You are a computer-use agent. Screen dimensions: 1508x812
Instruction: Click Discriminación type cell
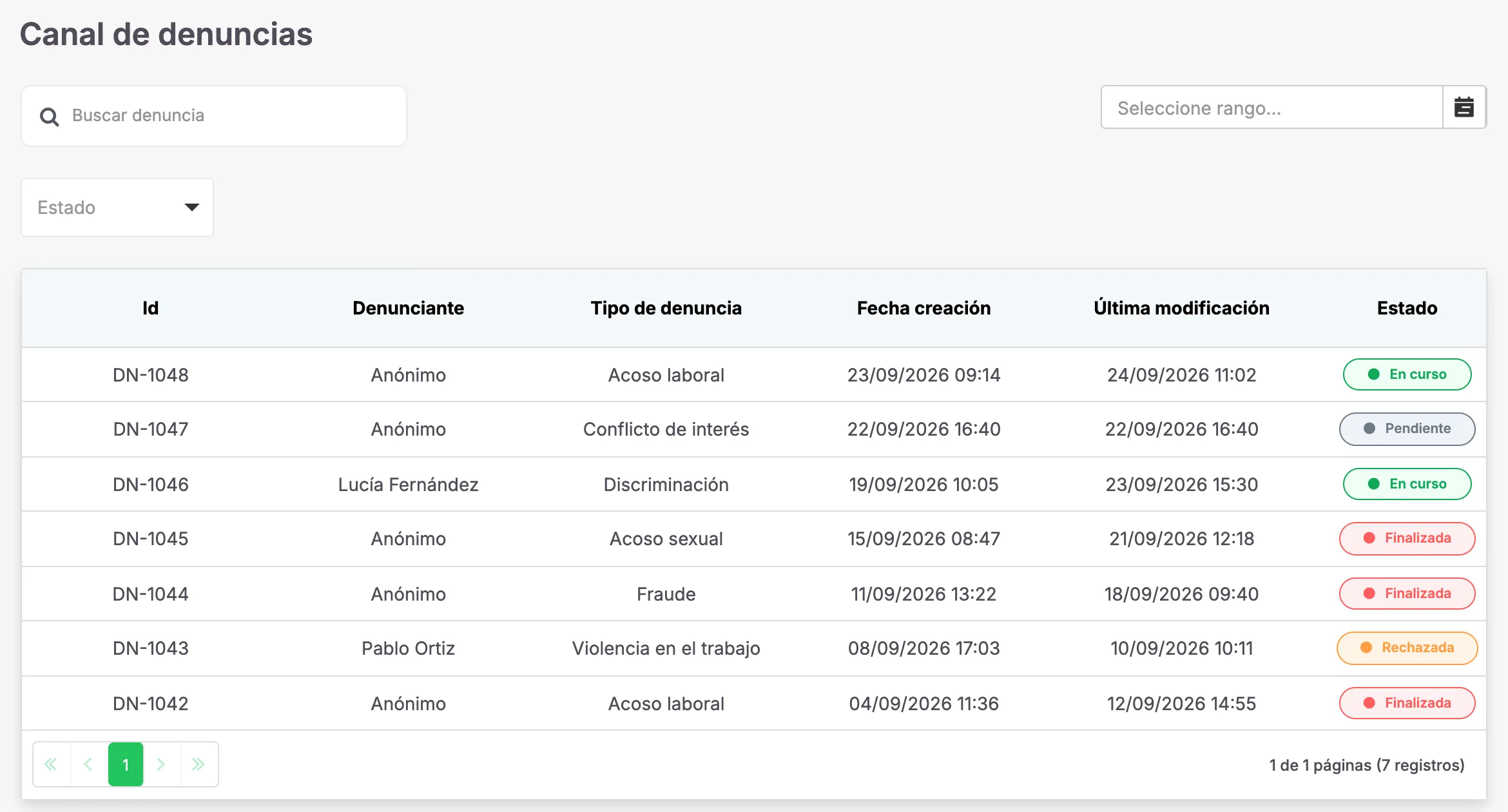[666, 485]
